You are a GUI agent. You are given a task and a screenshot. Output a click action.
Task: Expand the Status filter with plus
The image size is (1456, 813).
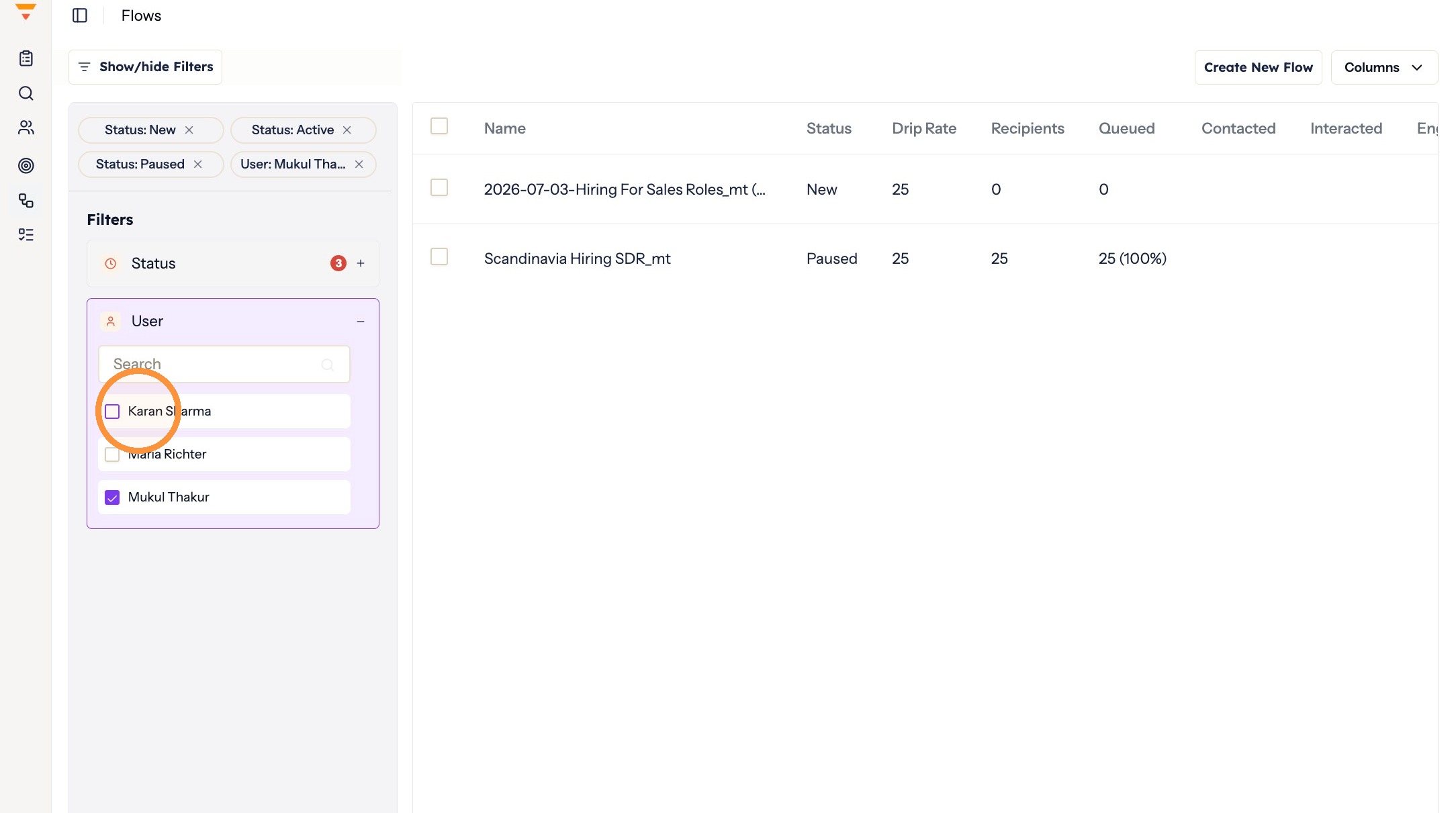click(x=361, y=264)
